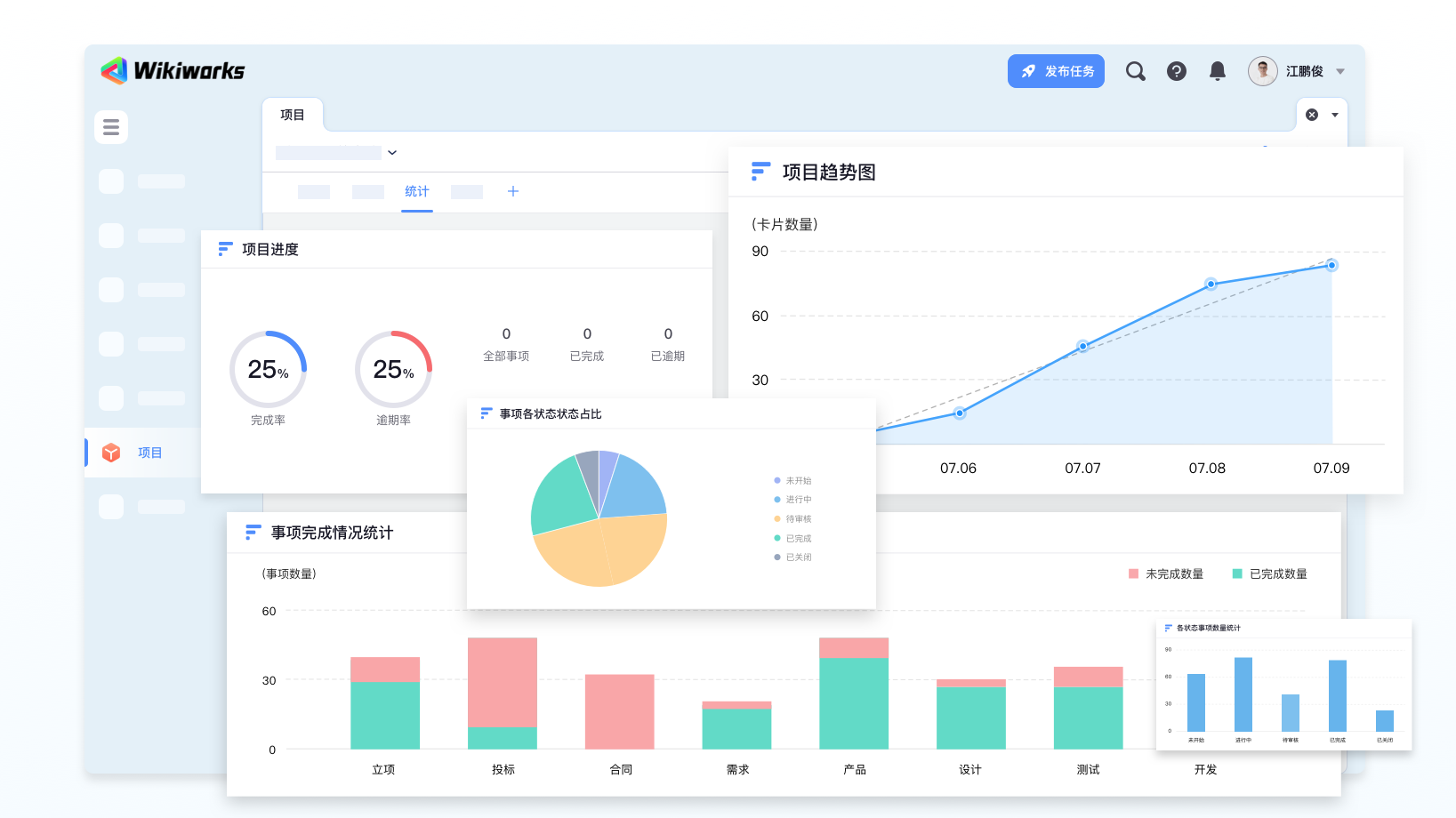The height and width of the screenshot is (818, 1456).
Task: Click the user avatar picture
Action: pos(1262,71)
